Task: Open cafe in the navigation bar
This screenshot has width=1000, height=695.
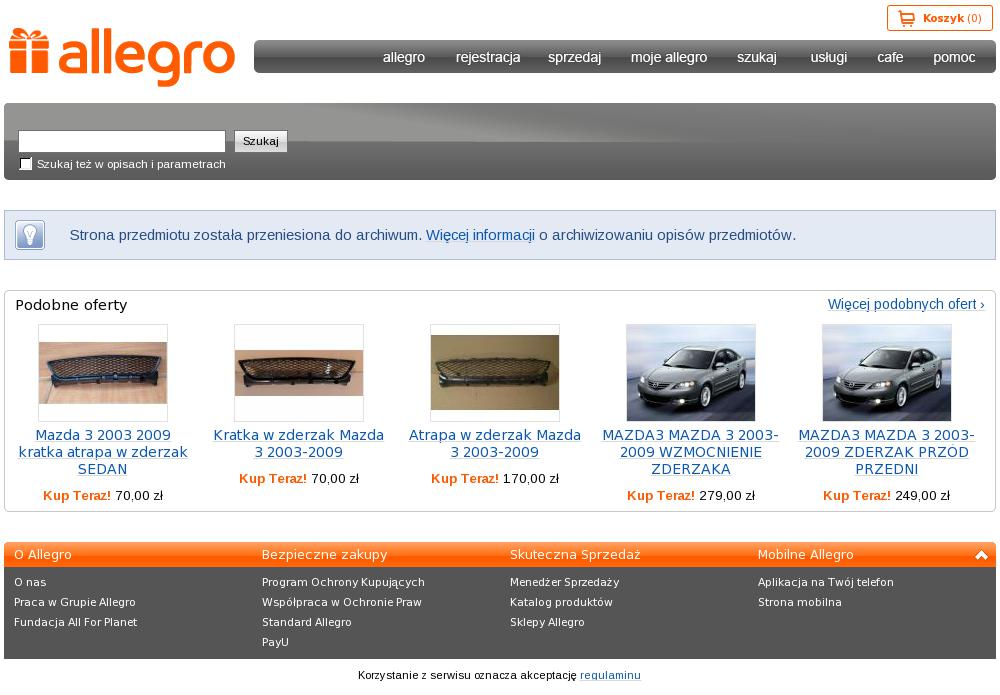Action: 890,57
